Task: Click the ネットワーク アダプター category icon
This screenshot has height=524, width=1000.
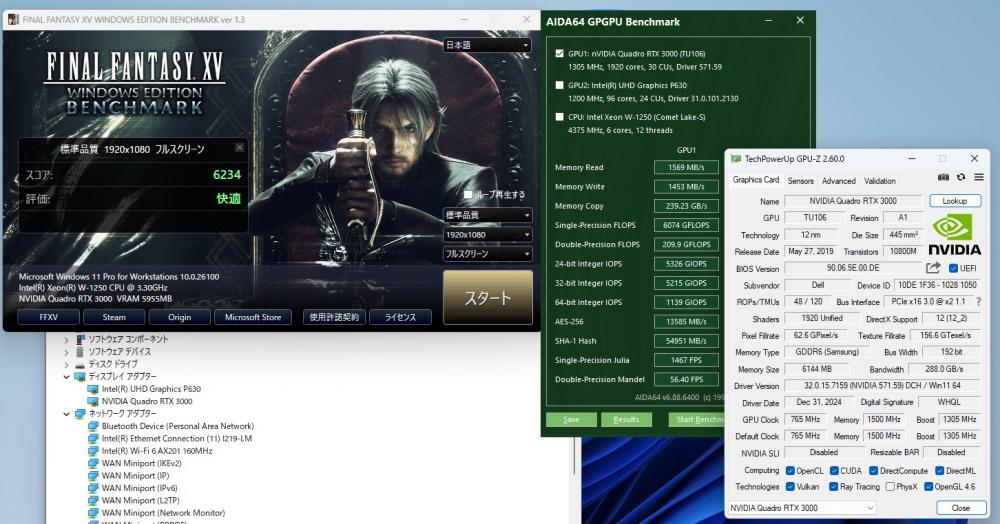Action: 80,414
